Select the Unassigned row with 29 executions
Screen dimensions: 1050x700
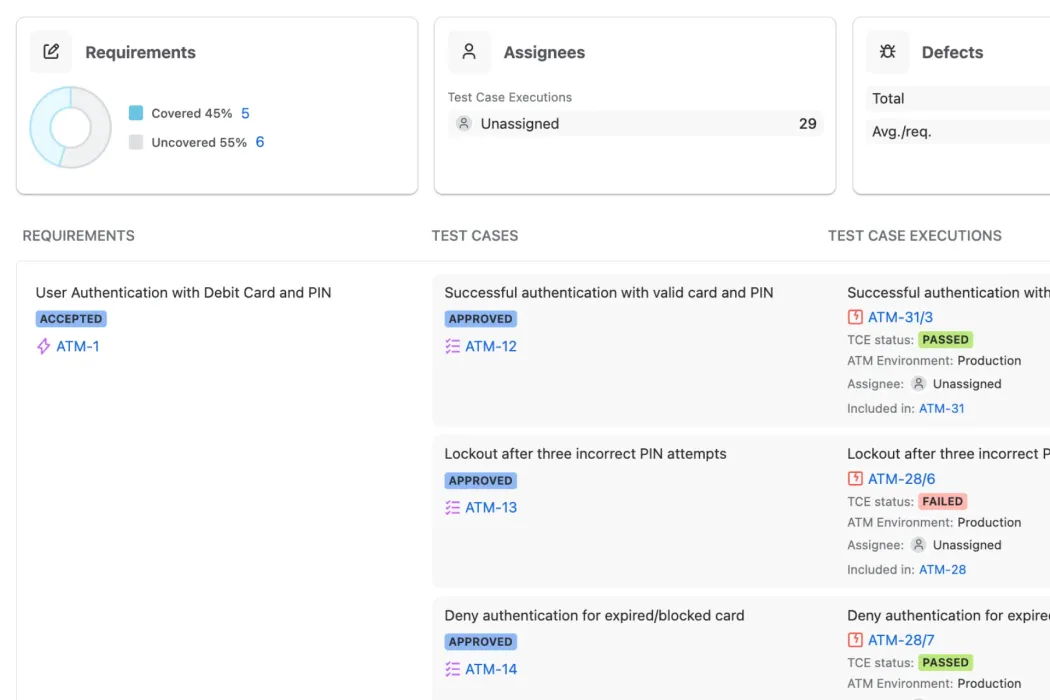pos(635,124)
